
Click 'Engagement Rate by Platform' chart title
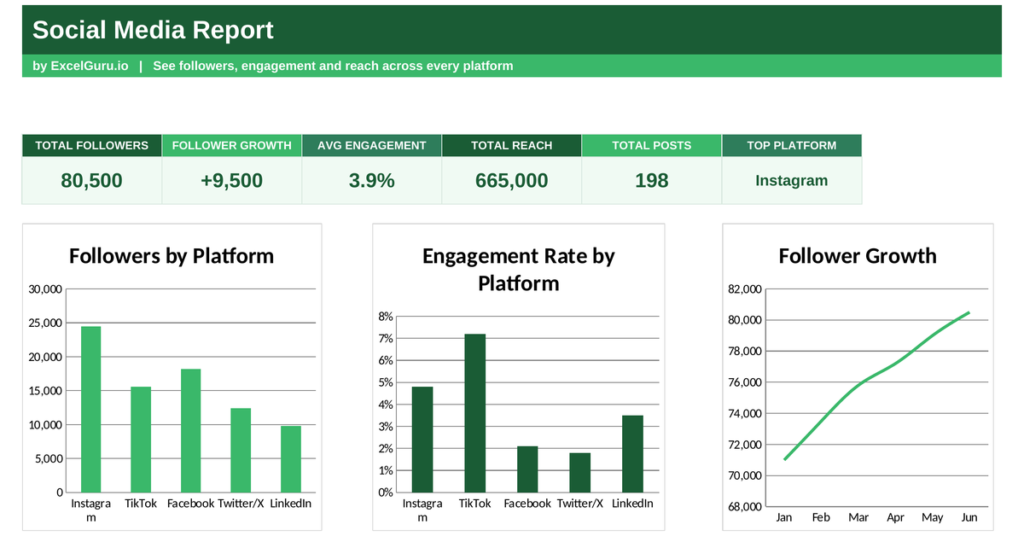[519, 270]
